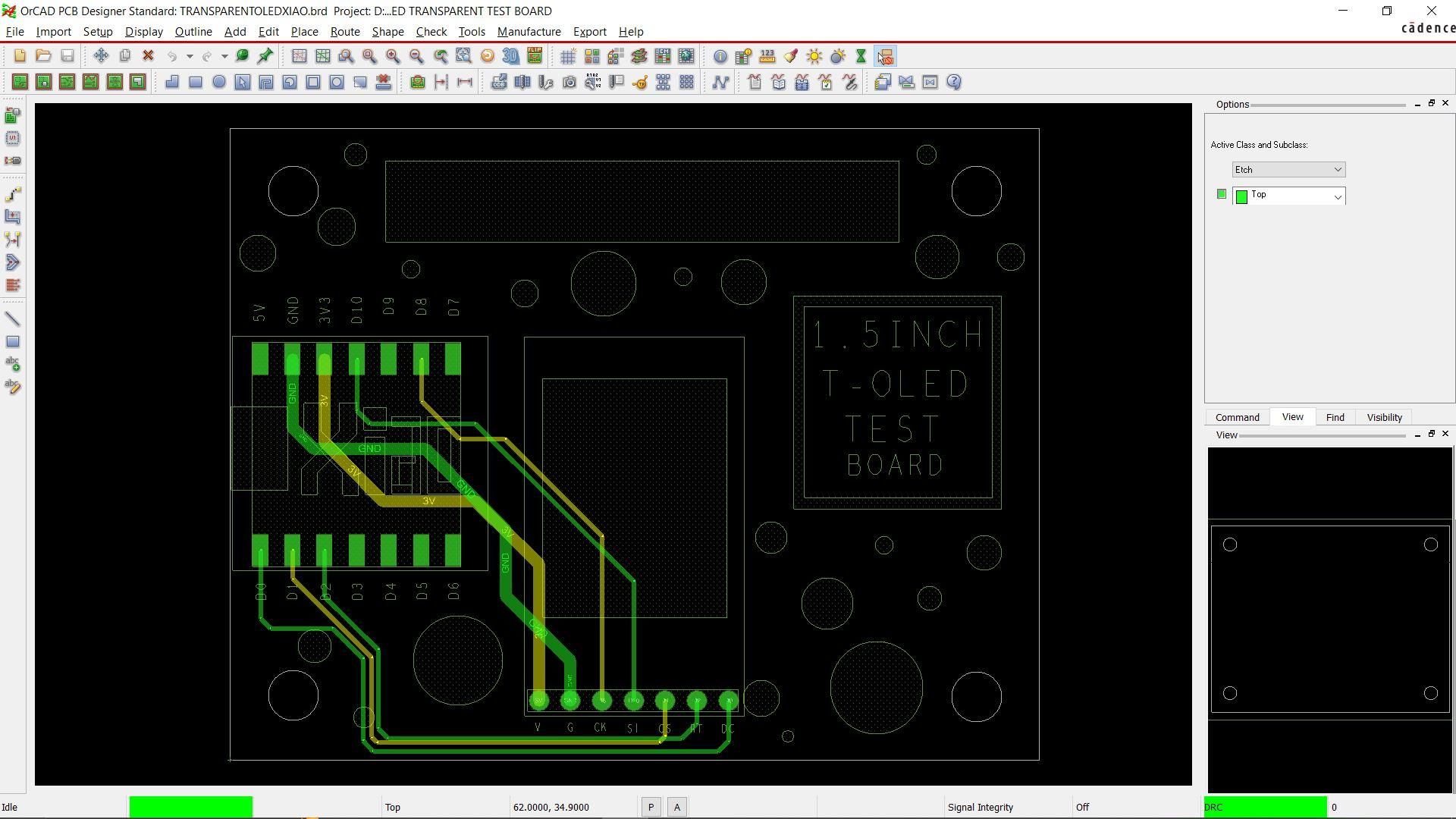Click the Signal Integrity status field
This screenshot has width=1456, height=819.
point(981,808)
